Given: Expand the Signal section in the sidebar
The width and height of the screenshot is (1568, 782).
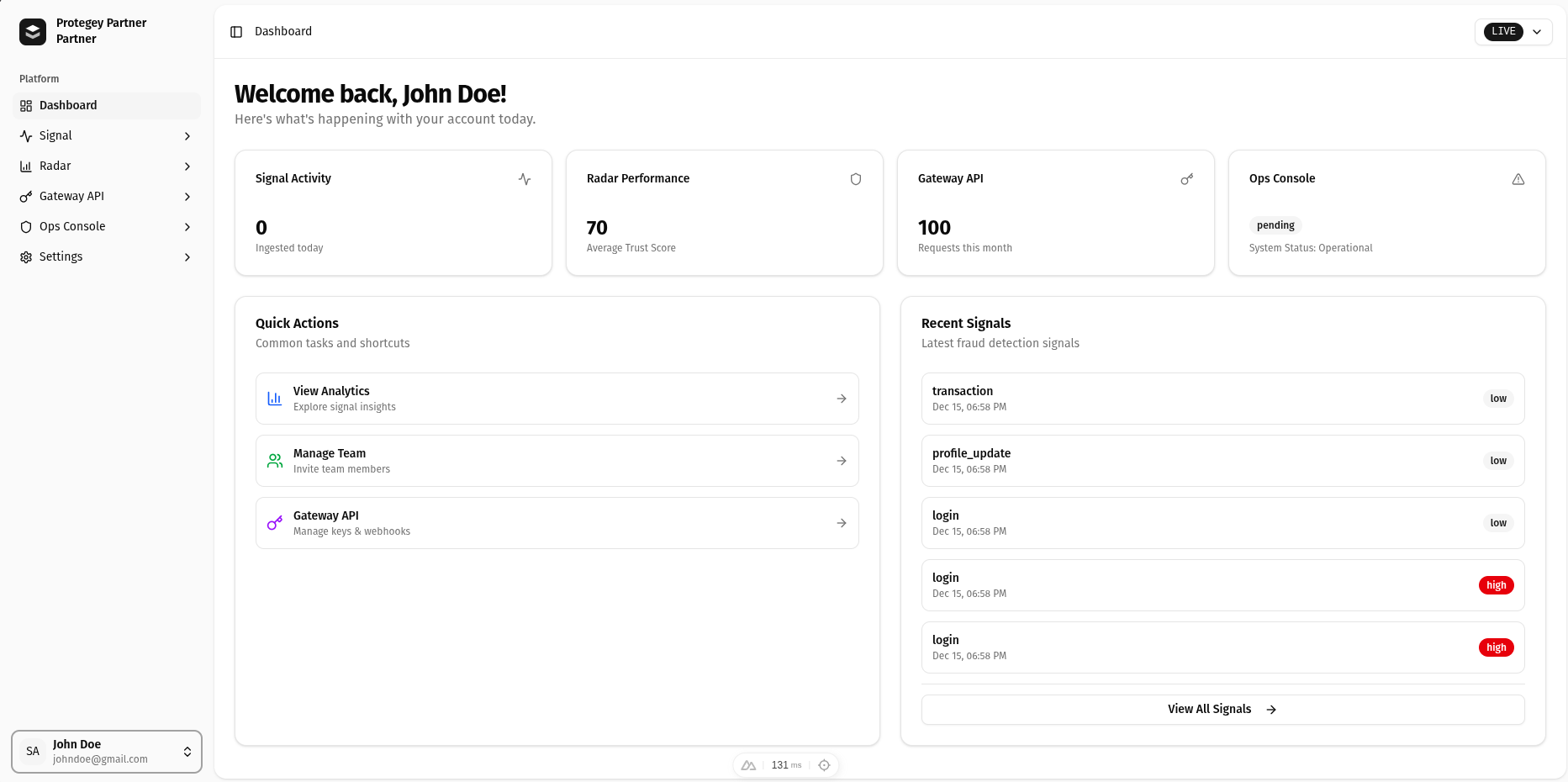Looking at the screenshot, I should pyautogui.click(x=187, y=135).
